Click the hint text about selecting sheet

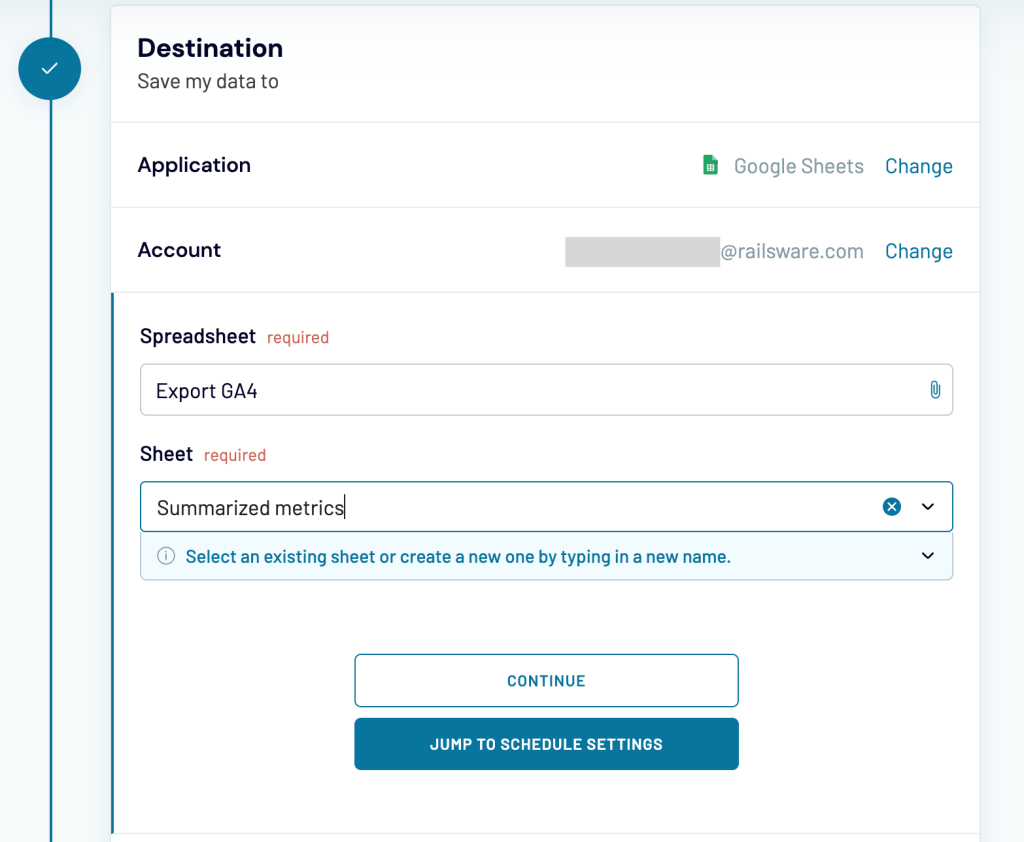click(x=458, y=557)
